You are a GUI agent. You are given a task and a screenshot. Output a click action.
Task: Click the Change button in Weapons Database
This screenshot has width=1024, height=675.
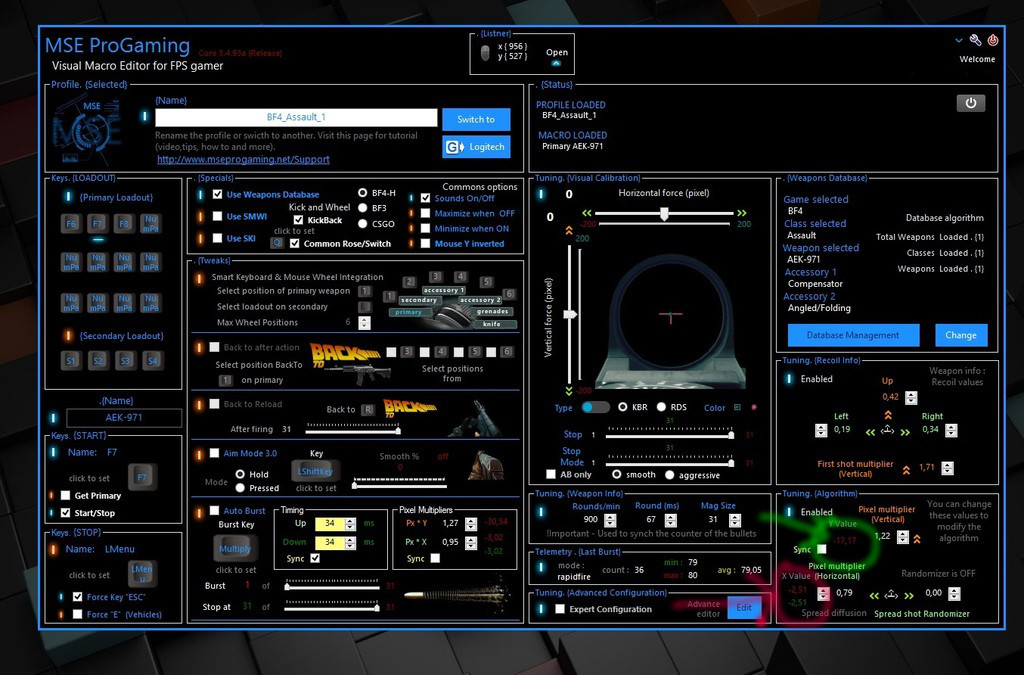click(x=961, y=335)
